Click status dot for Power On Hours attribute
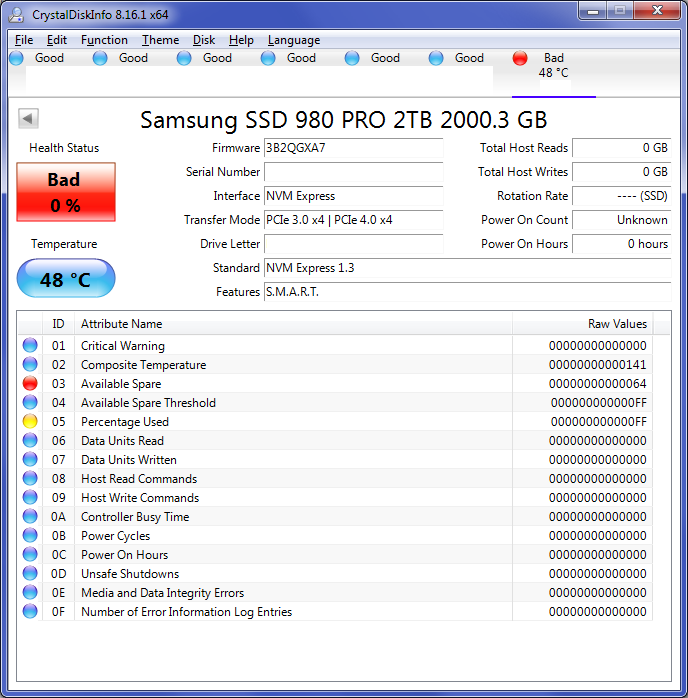Screen dimensions: 688x698 [x=30, y=554]
